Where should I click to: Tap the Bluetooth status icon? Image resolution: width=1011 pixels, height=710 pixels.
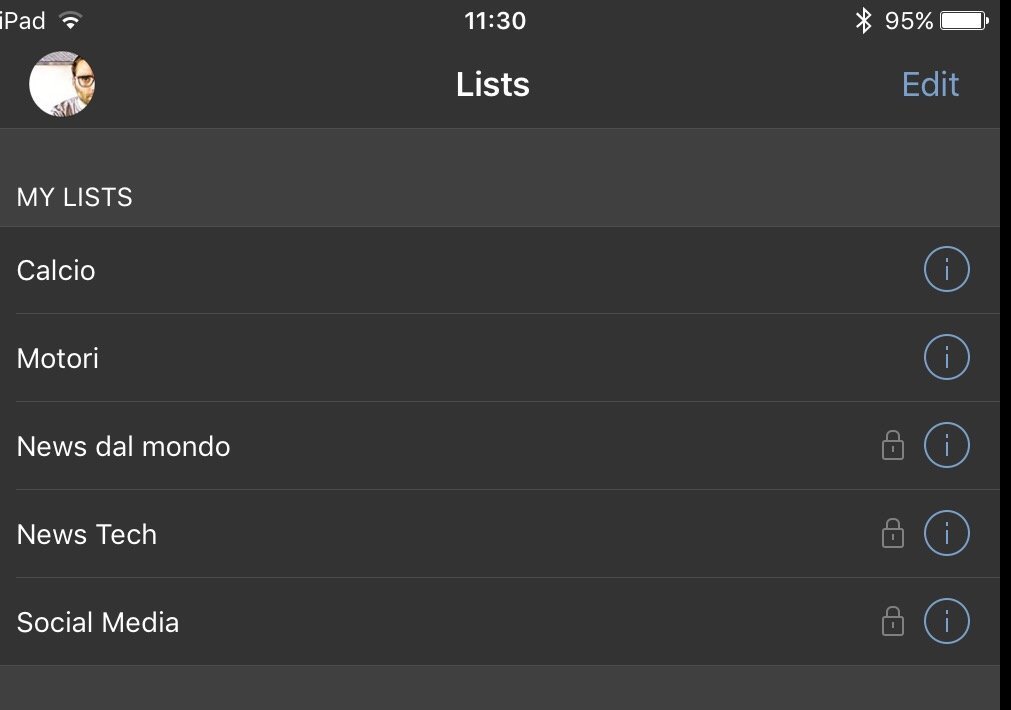point(863,21)
